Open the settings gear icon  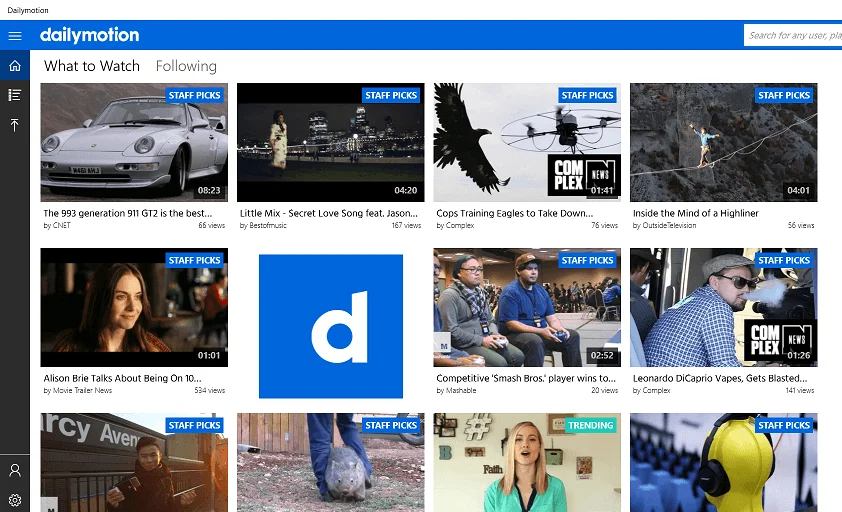[15, 500]
